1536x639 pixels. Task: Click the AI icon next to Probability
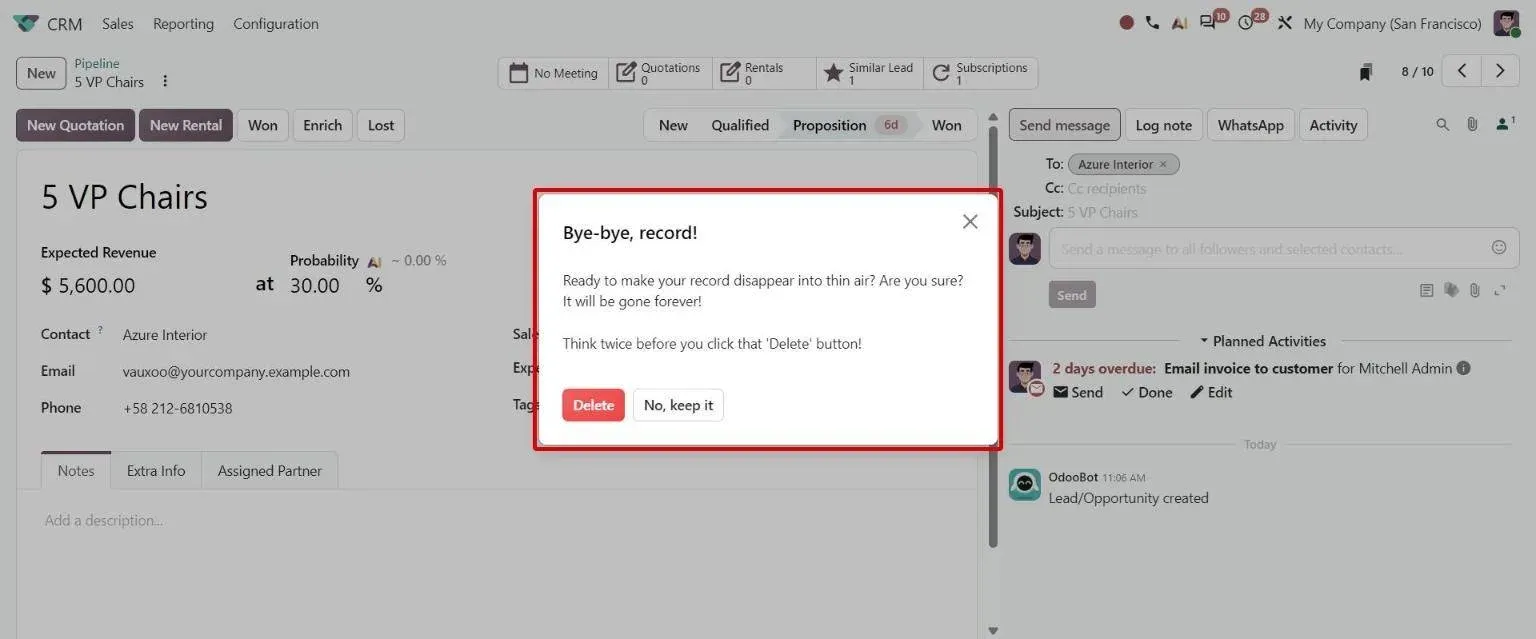point(374,261)
